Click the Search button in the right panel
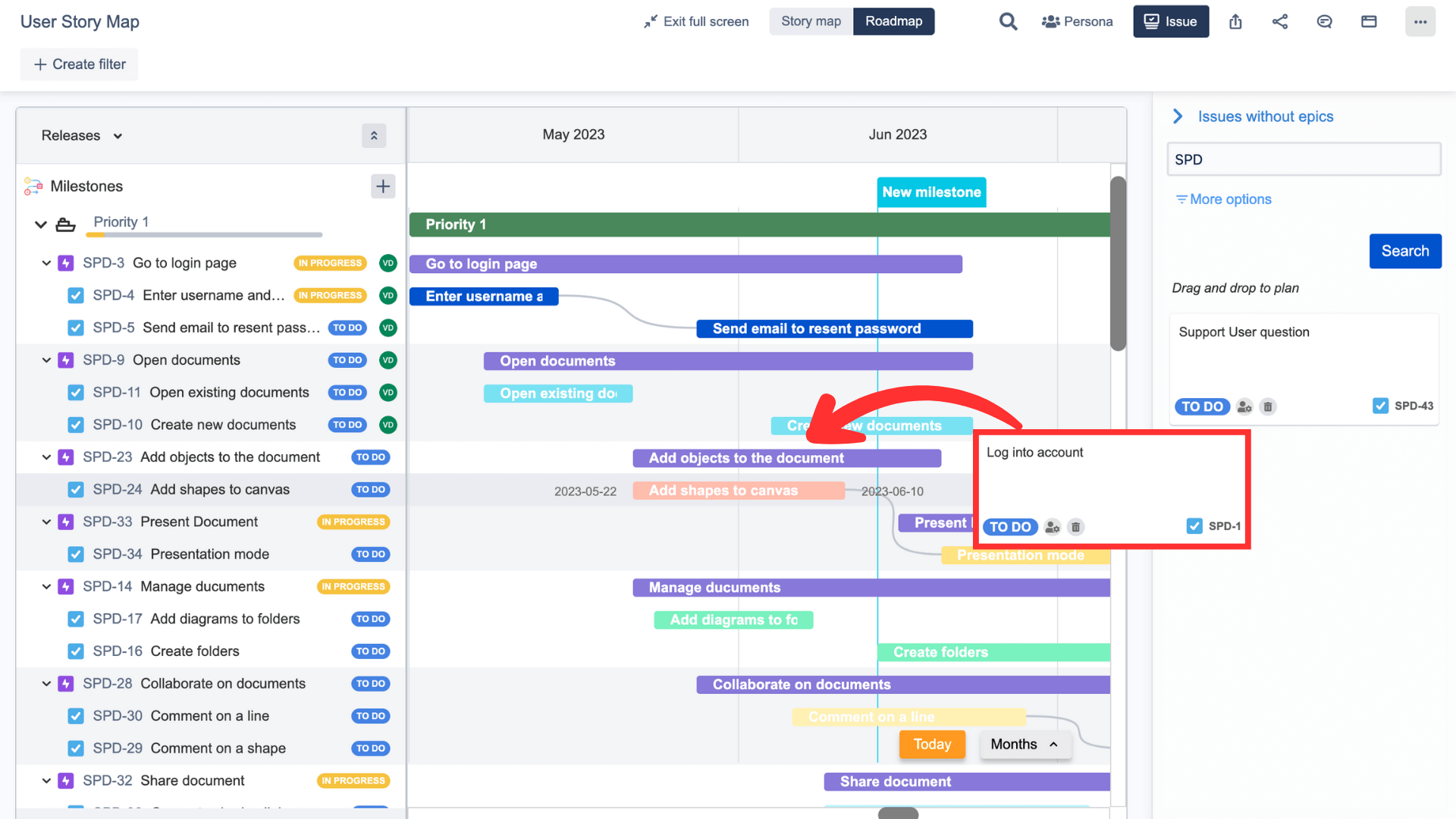The image size is (1456, 819). click(x=1404, y=251)
